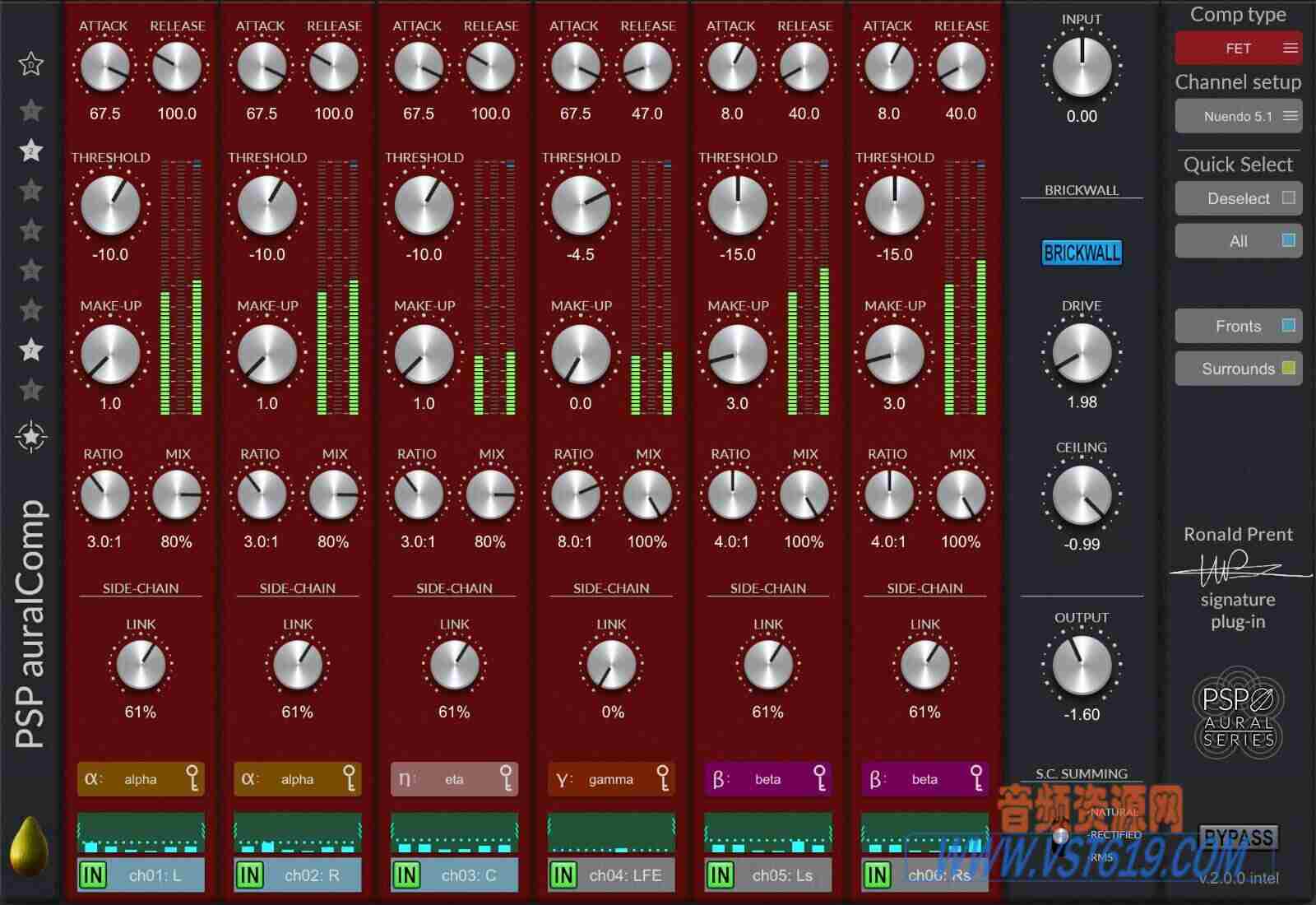The height and width of the screenshot is (905, 1316).
Task: Click the master INPUT knob
Action: click(1082, 67)
